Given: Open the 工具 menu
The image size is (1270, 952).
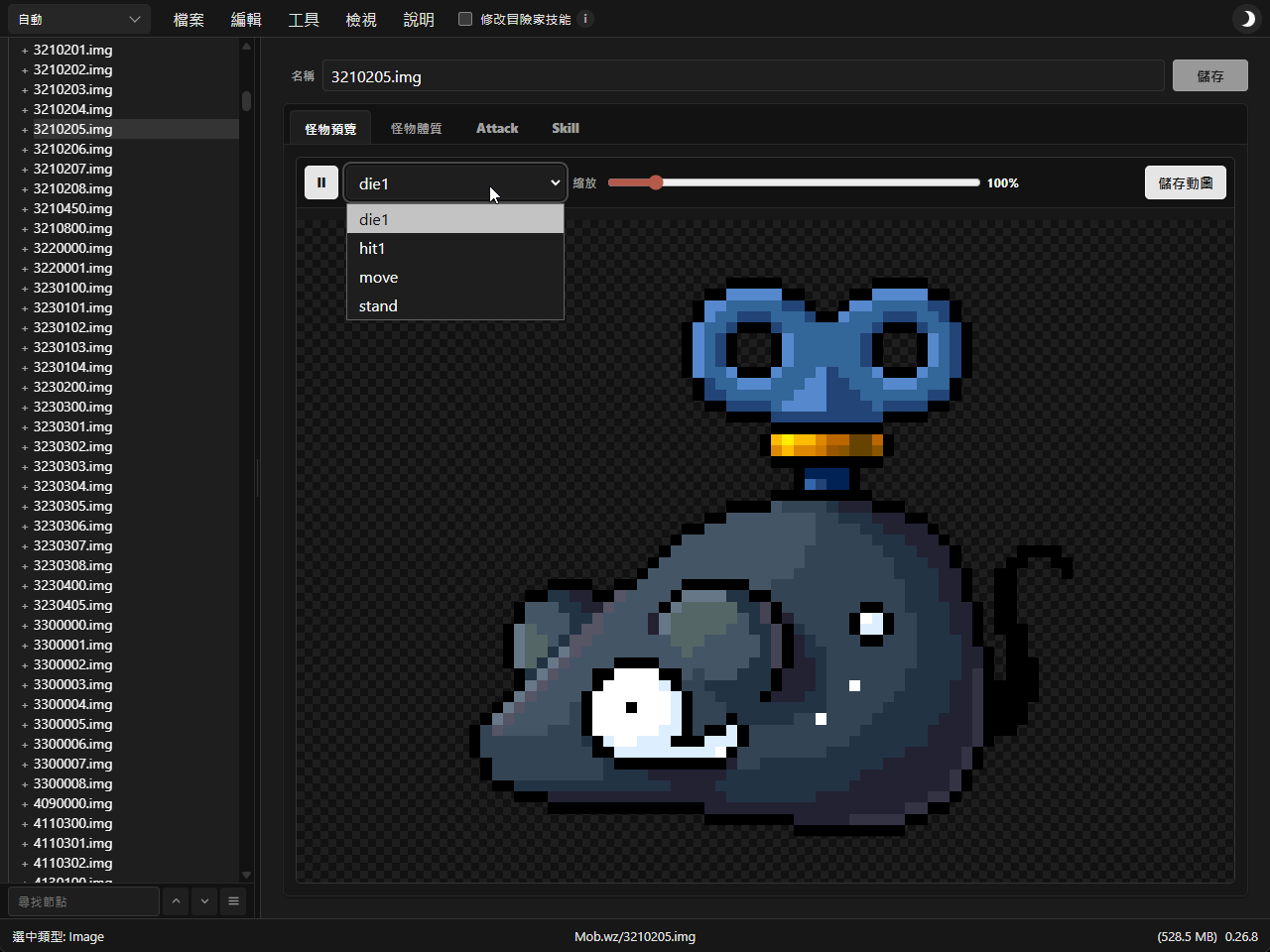Looking at the screenshot, I should (304, 20).
